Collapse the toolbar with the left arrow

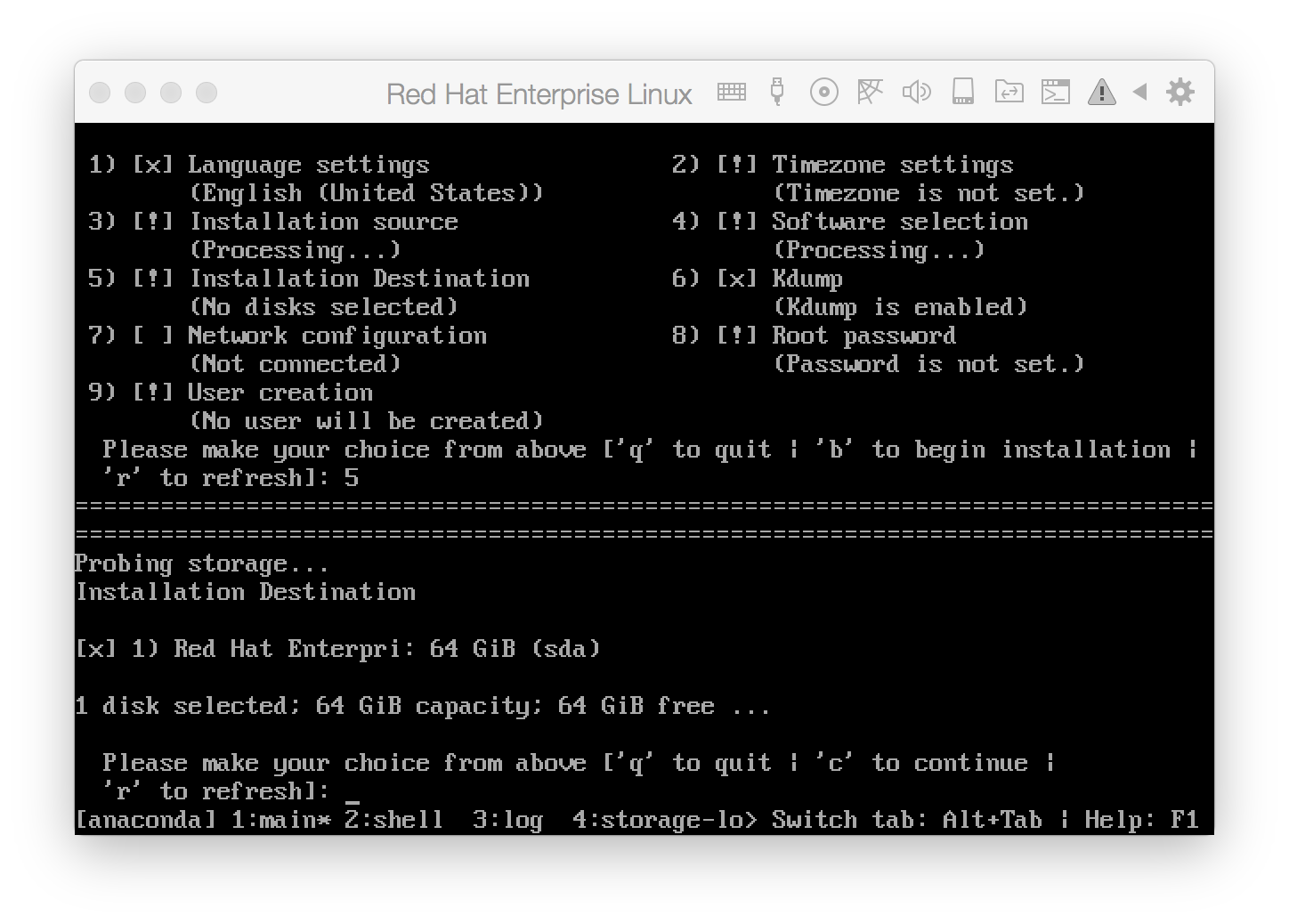[1139, 92]
